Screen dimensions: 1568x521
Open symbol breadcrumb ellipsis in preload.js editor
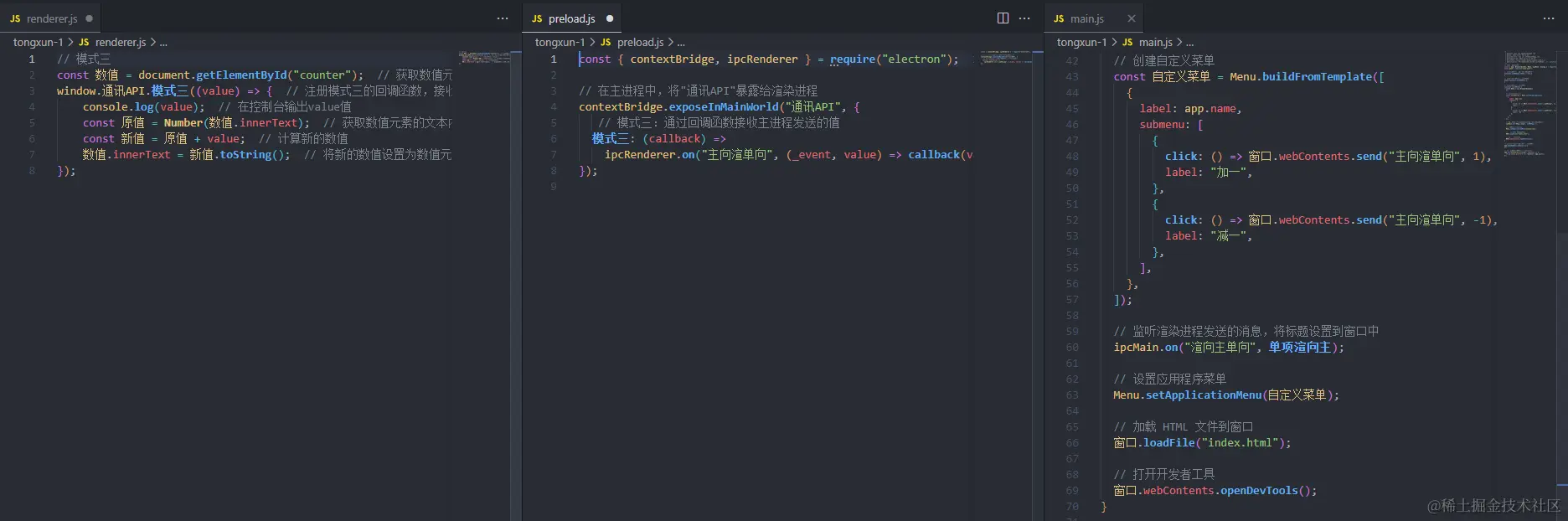[x=681, y=42]
